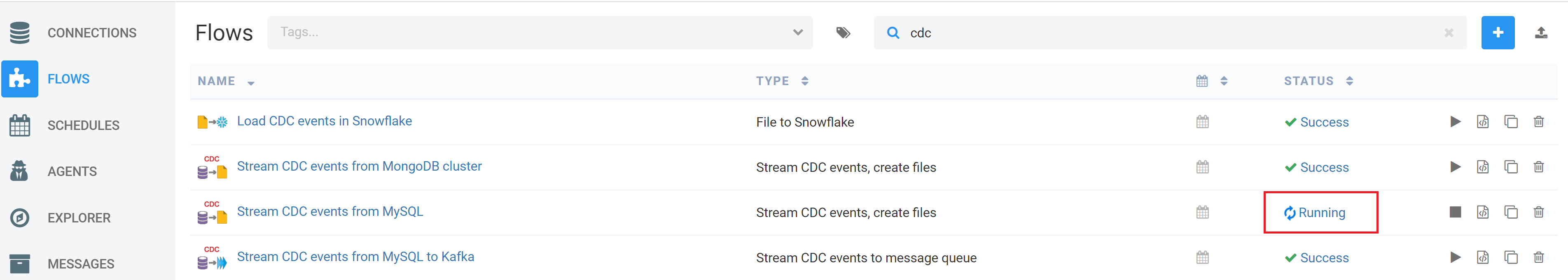Screen dimensions: 1568x280
Task: Duplicate Stream CDC events from MySQL flow
Action: click(x=1511, y=212)
